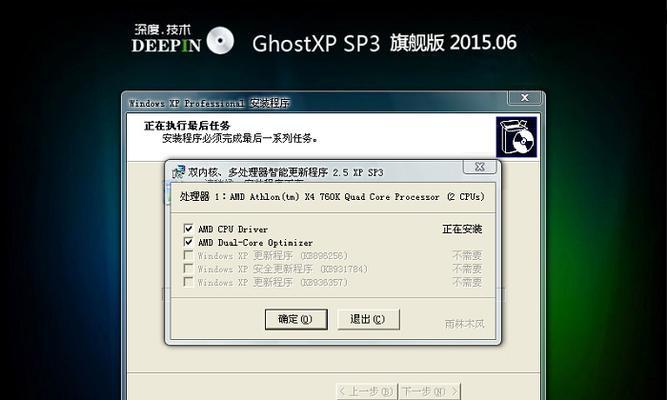Viewport: 667px width, 400px height.
Task: Click the setup software box icon
Action: pyautogui.click(x=516, y=137)
